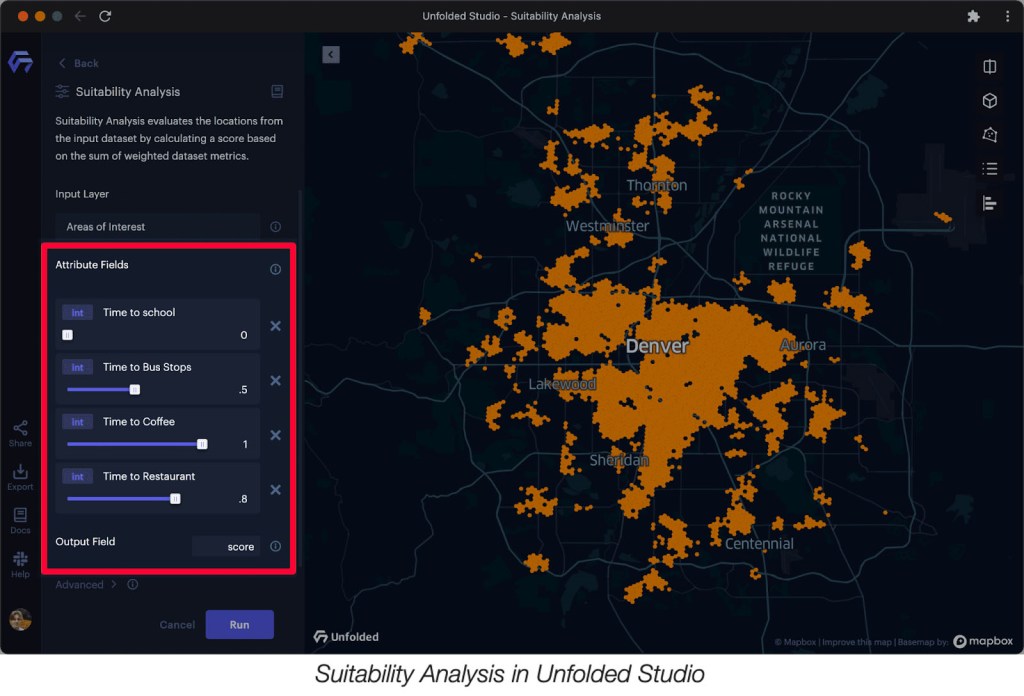Click the Time to Restaurant slider handle
The height and width of the screenshot is (696, 1024).
[175, 499]
